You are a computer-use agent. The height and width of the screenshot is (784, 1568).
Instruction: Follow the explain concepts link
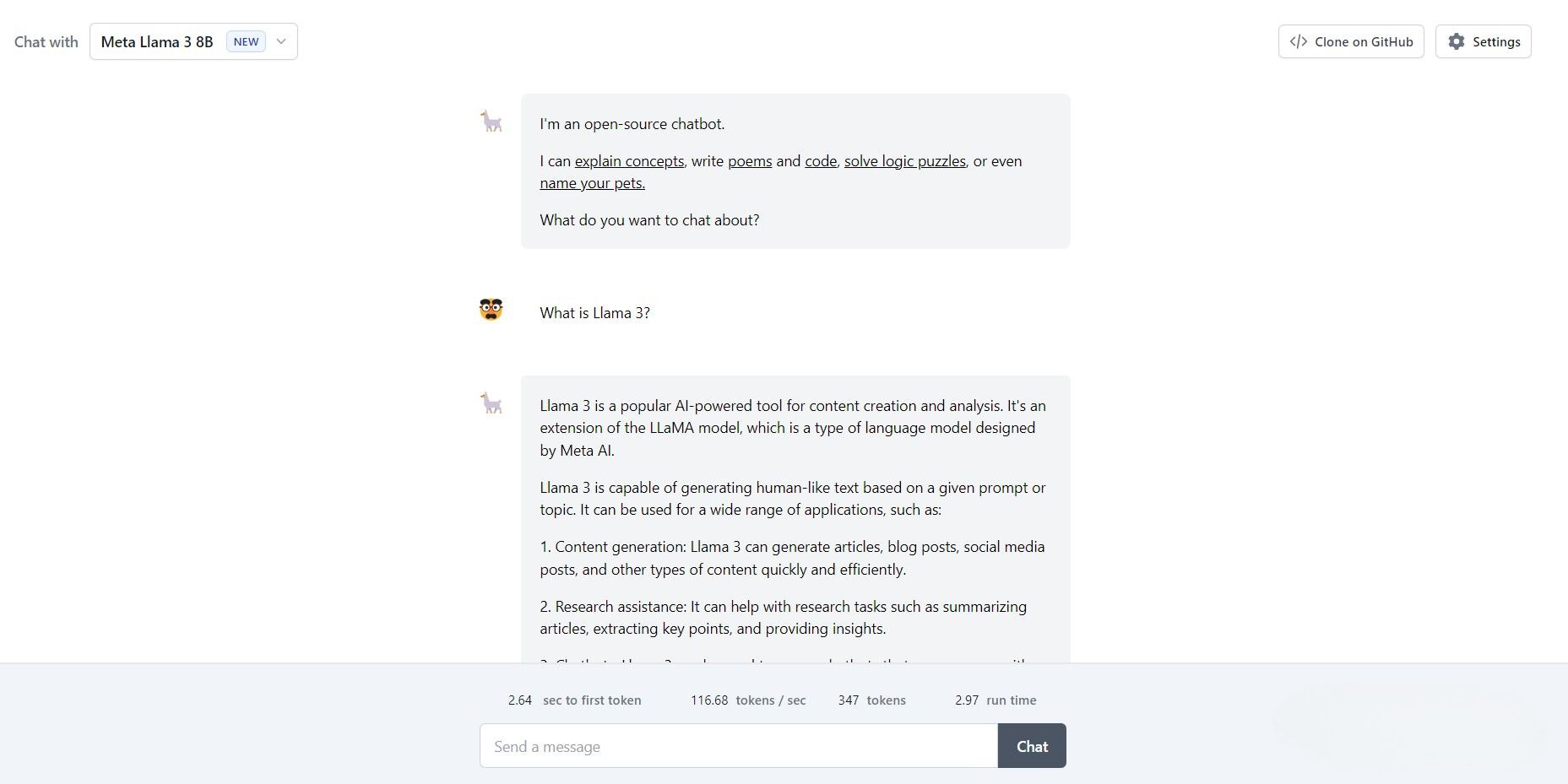(x=630, y=161)
